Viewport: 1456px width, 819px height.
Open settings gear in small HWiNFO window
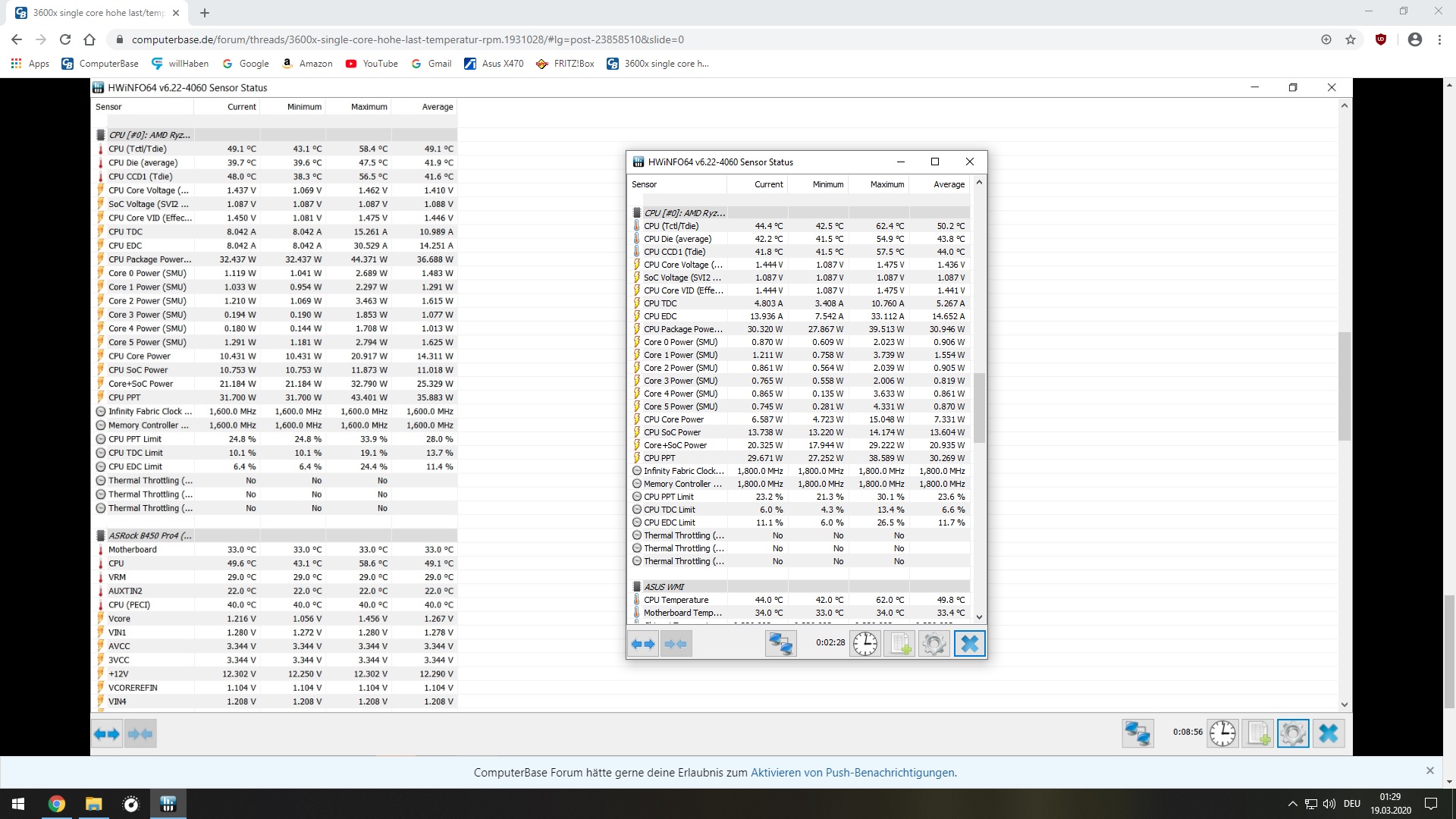[934, 644]
